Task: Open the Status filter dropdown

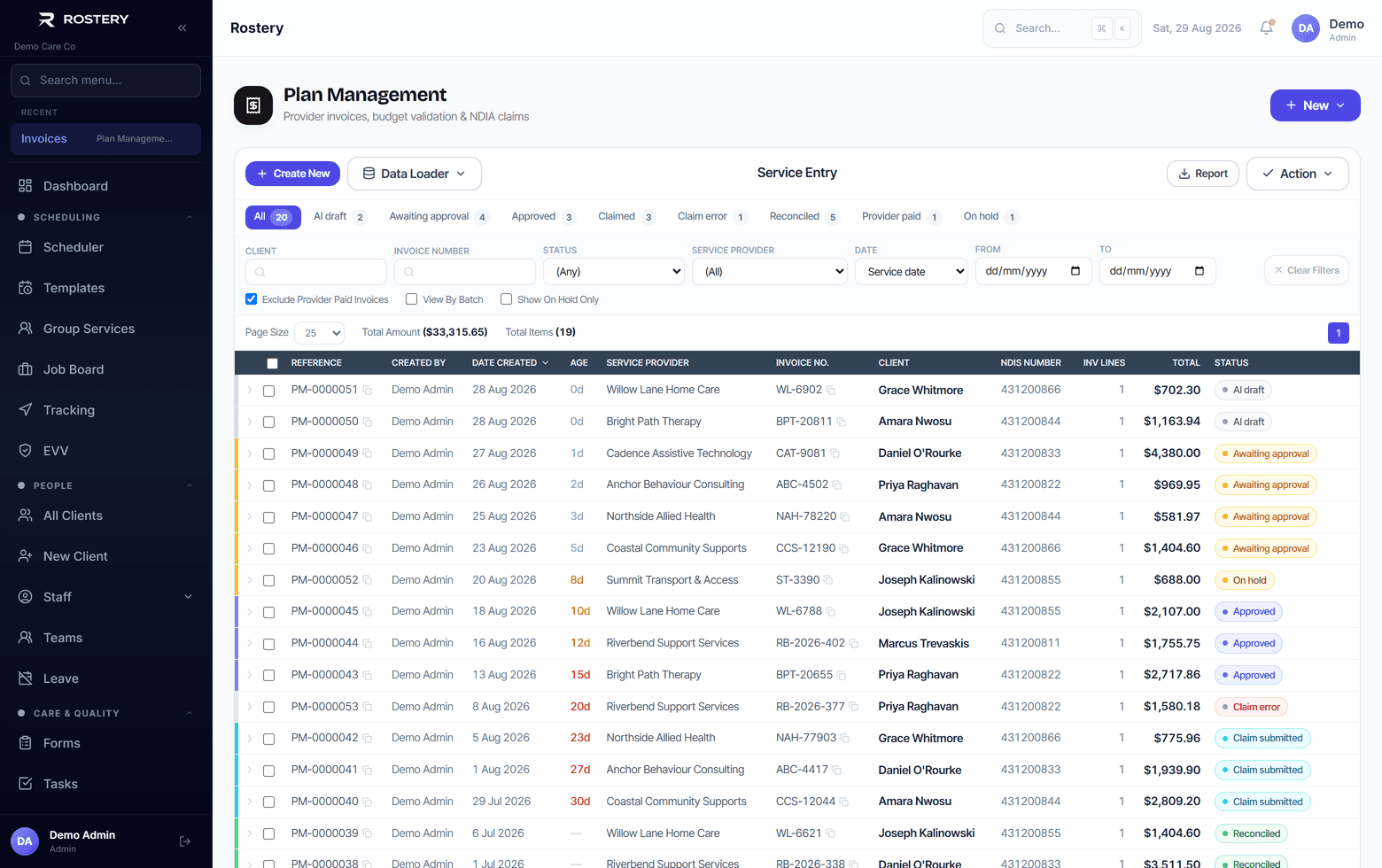Action: pos(614,271)
